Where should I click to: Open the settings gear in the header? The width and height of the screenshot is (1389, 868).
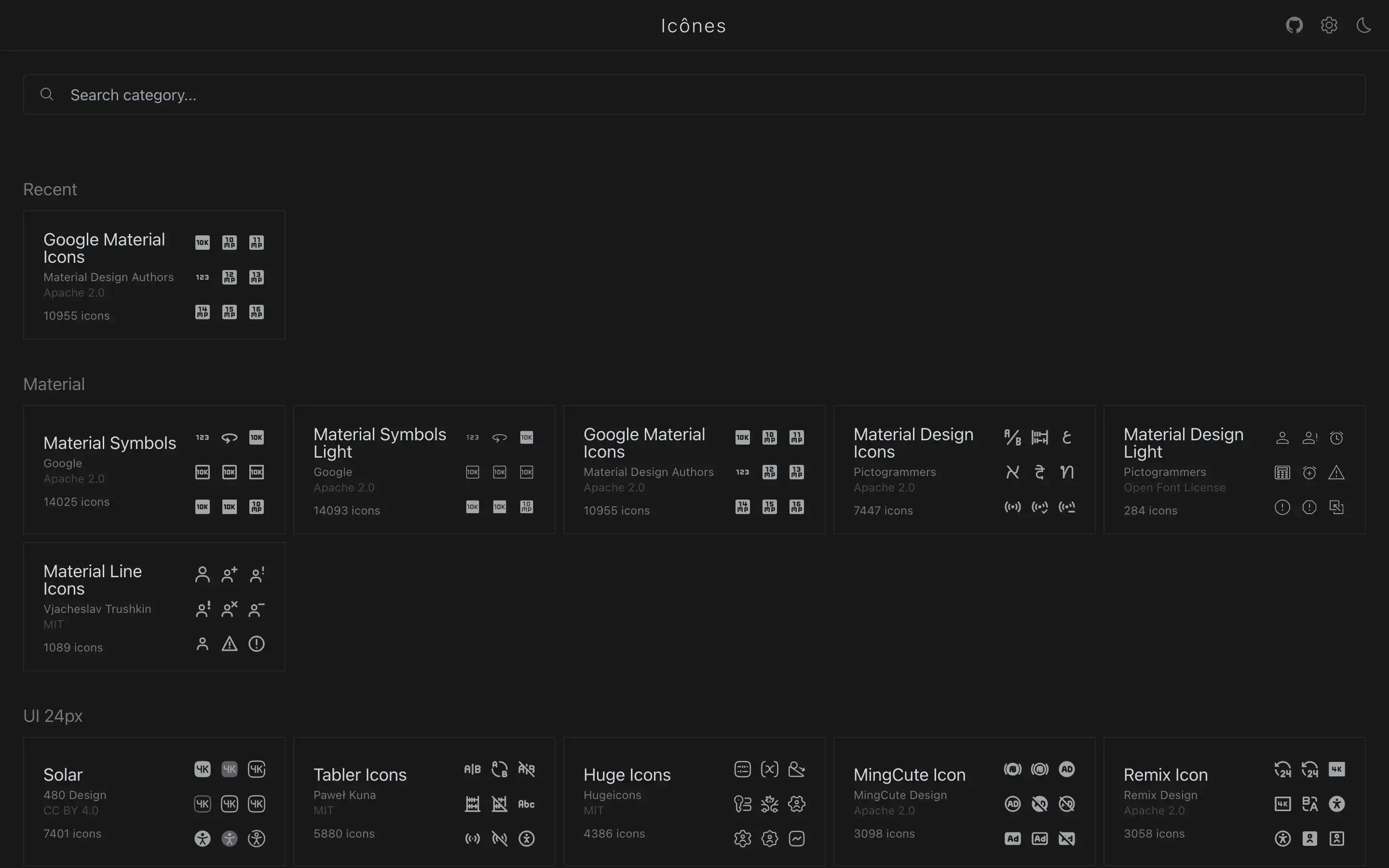click(x=1329, y=25)
